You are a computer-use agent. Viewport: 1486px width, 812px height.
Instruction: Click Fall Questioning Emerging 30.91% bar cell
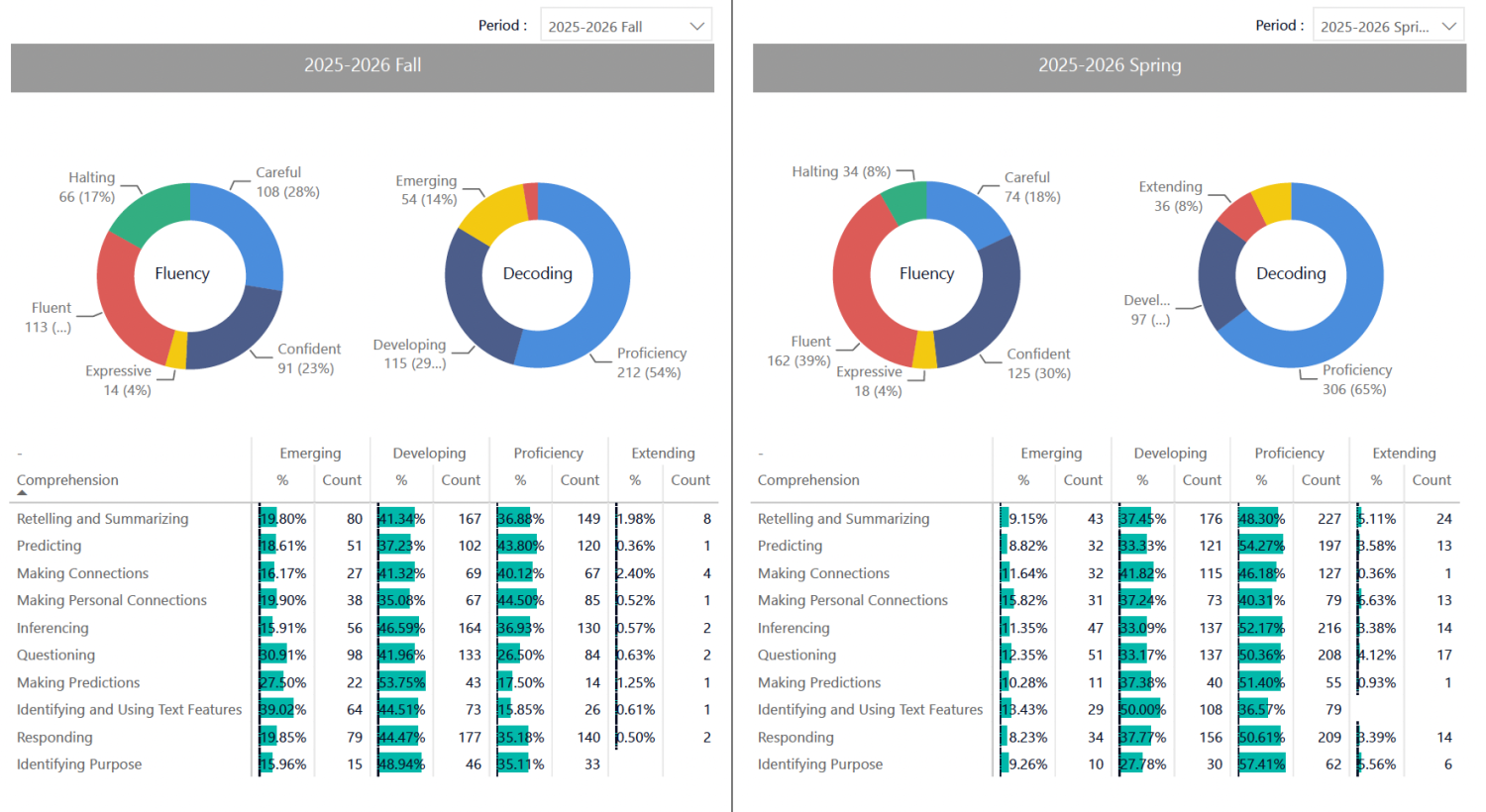pyautogui.click(x=283, y=656)
